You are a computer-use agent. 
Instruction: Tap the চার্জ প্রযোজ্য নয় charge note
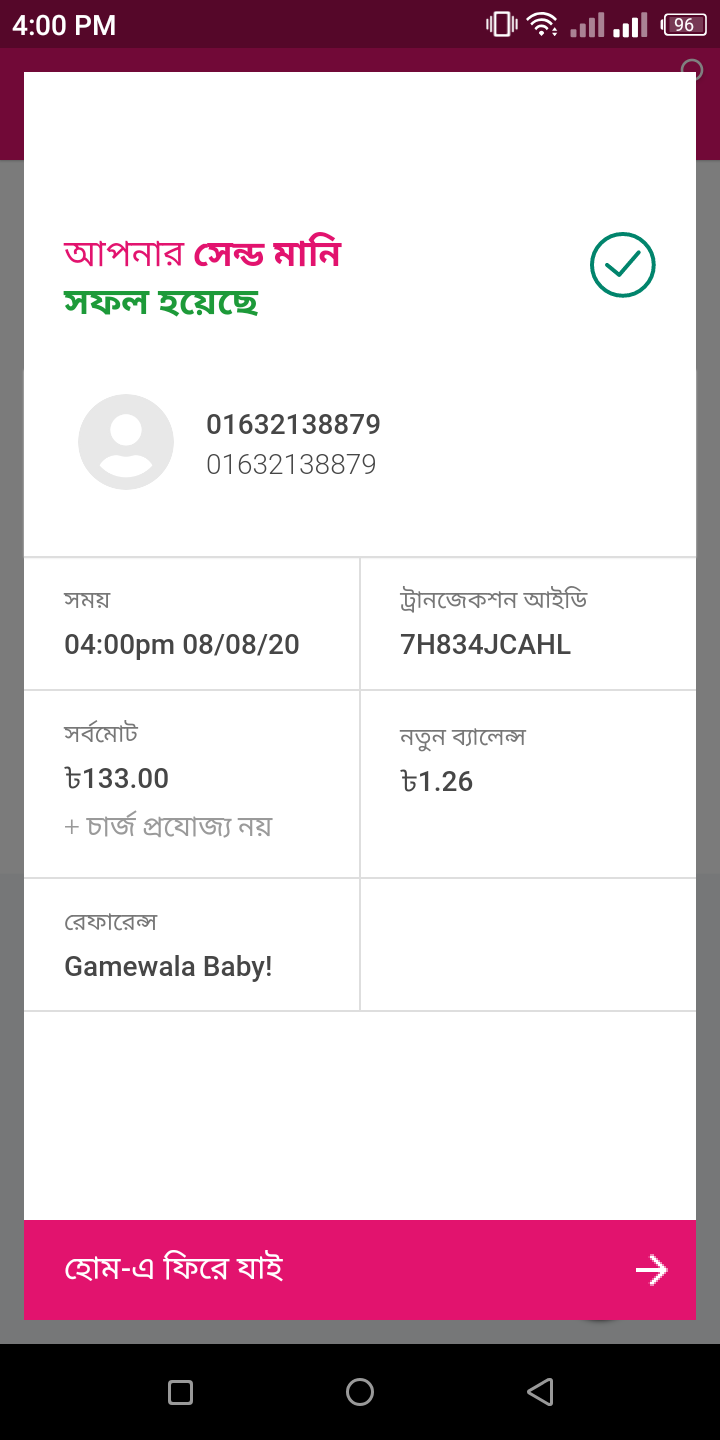[x=168, y=827]
